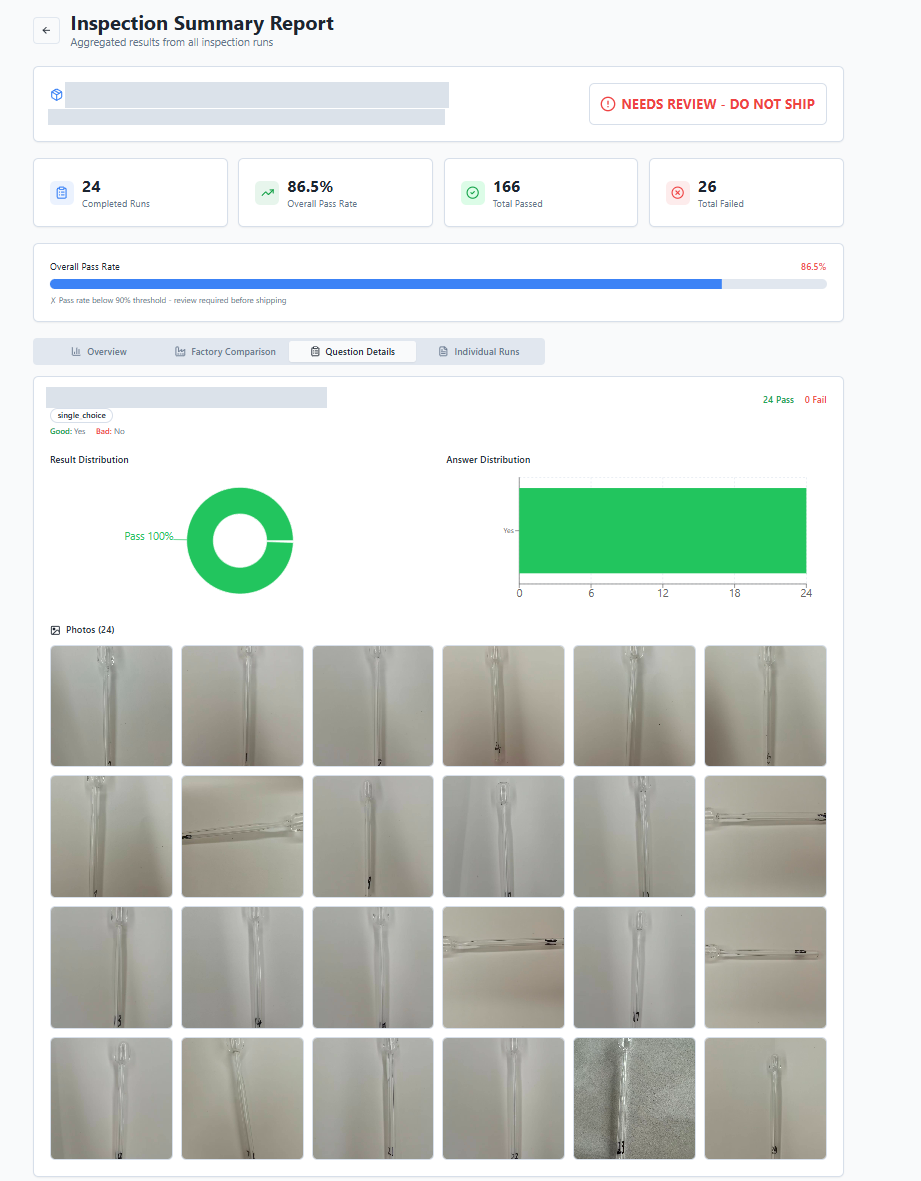This screenshot has width=921, height=1181.
Task: Open the fourth photo in the first row
Action: click(504, 706)
